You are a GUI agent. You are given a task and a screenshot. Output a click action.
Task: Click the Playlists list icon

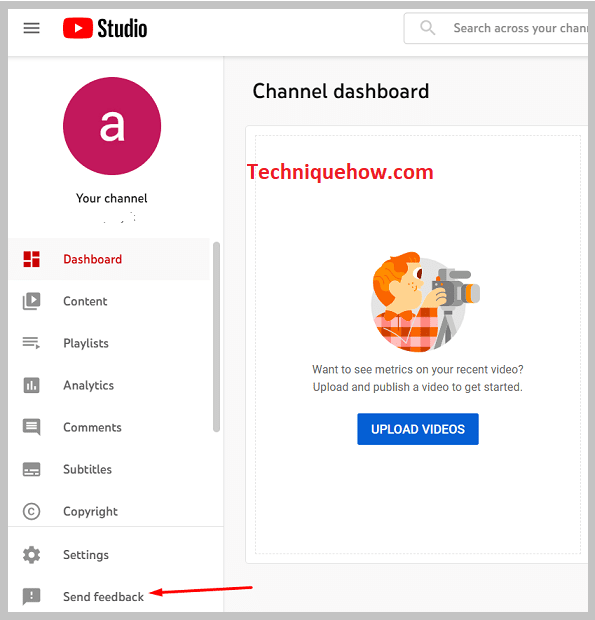pos(32,342)
